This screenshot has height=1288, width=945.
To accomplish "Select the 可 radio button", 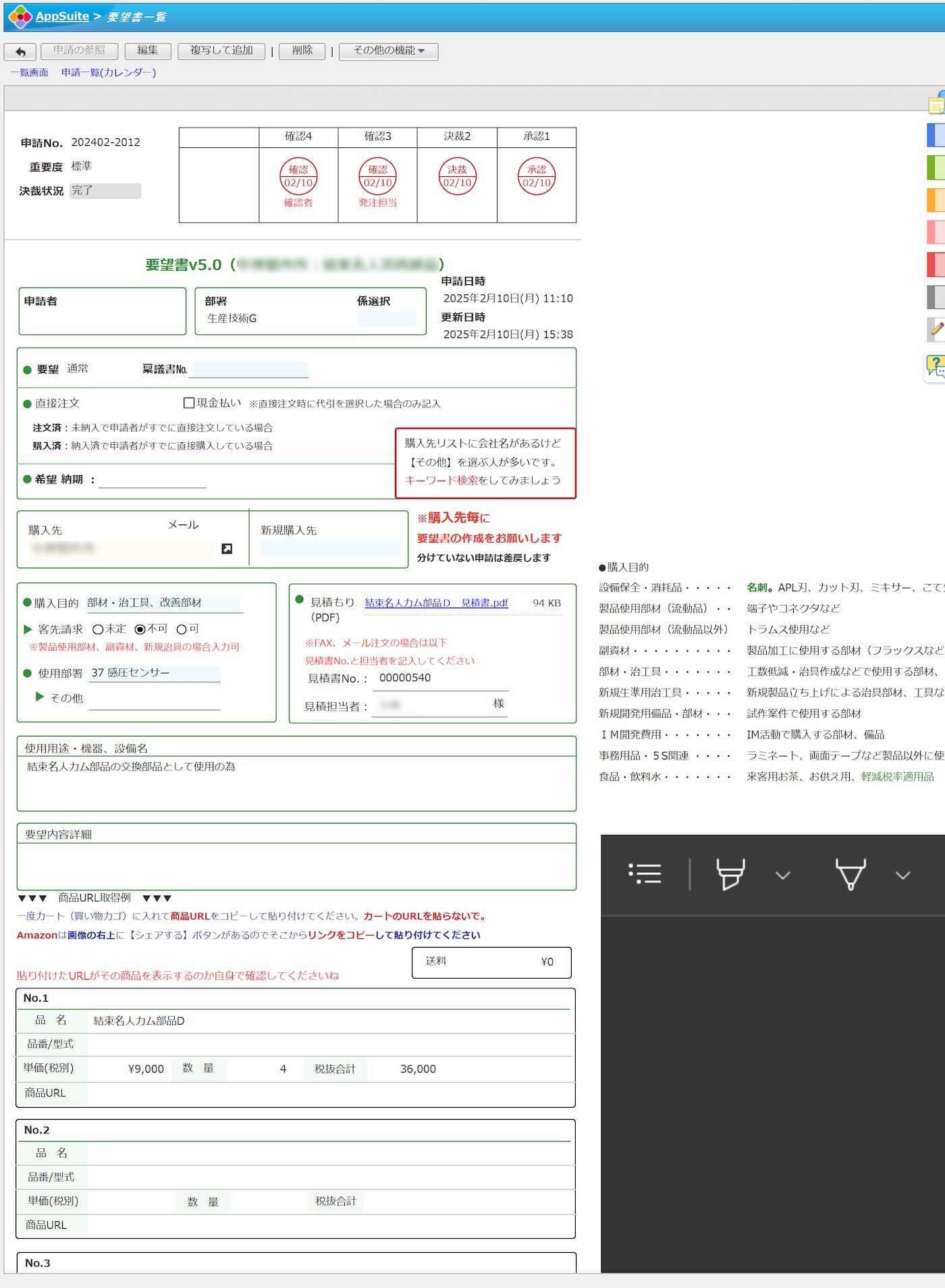I will (181, 629).
